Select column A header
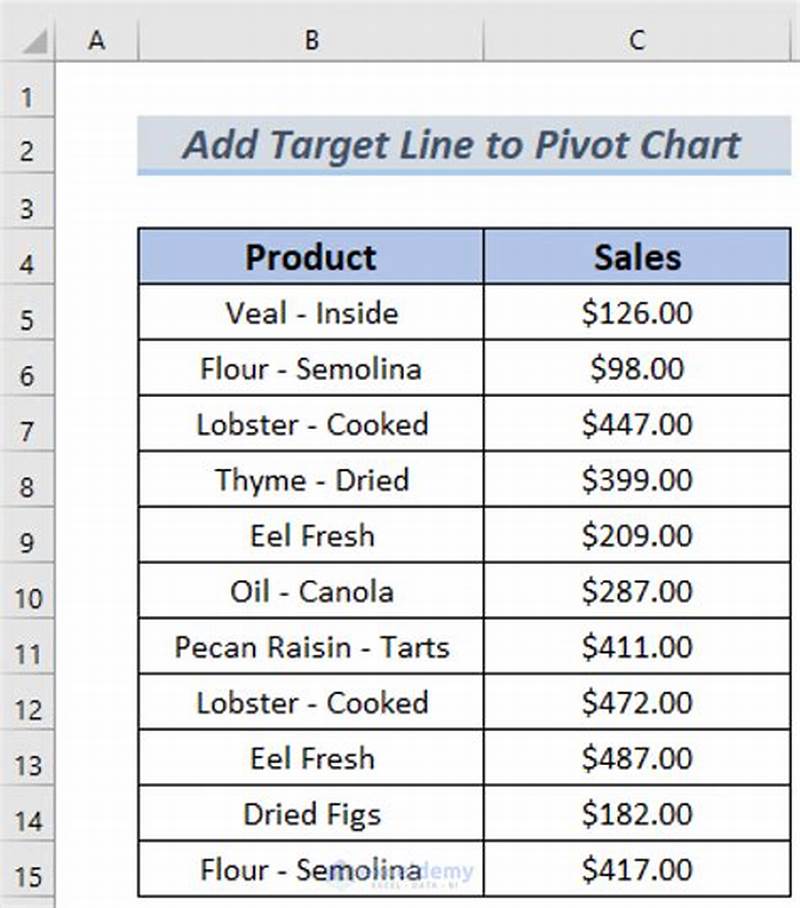 [x=97, y=41]
